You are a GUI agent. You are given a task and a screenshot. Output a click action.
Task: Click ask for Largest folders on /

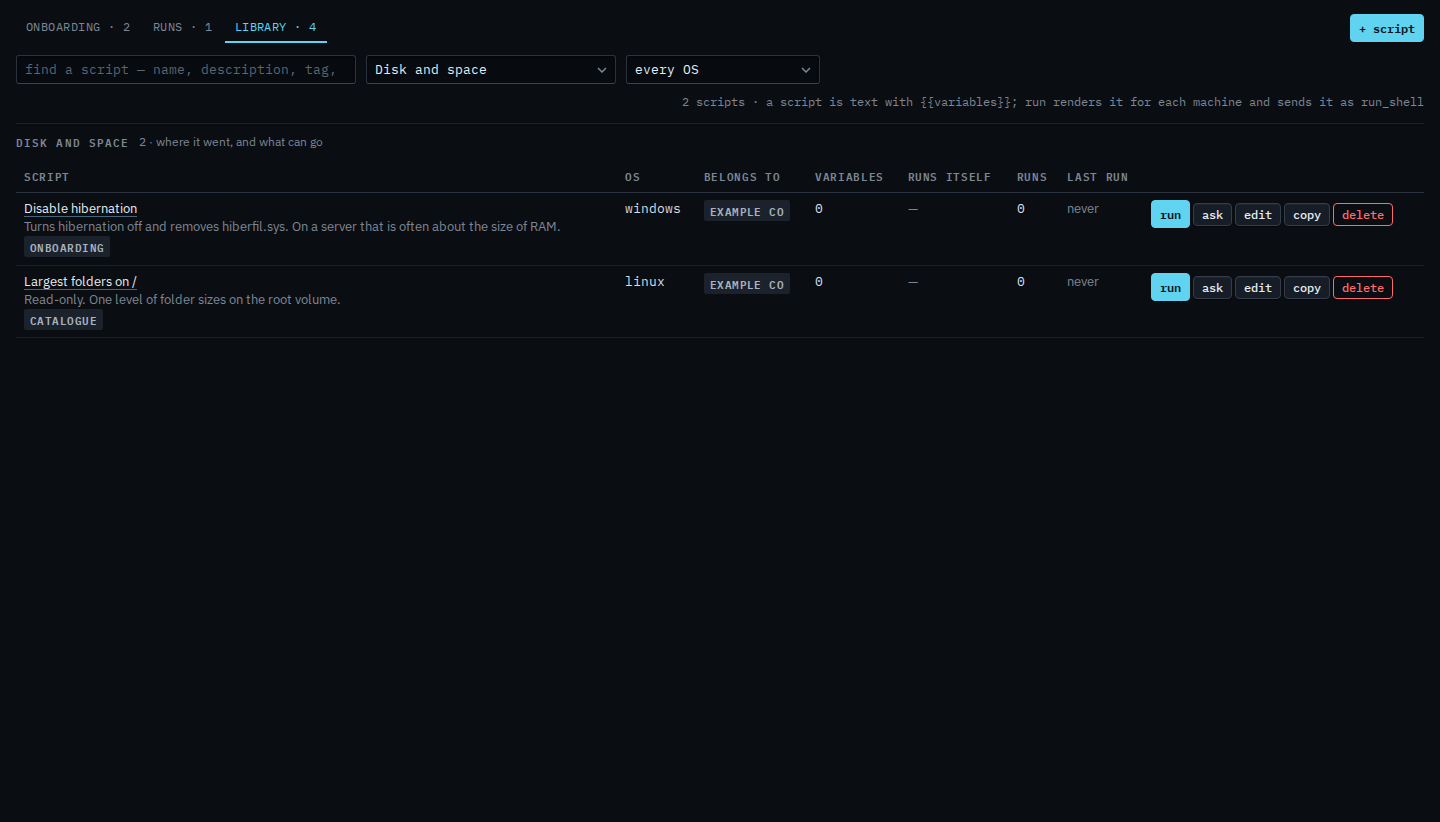1212,288
